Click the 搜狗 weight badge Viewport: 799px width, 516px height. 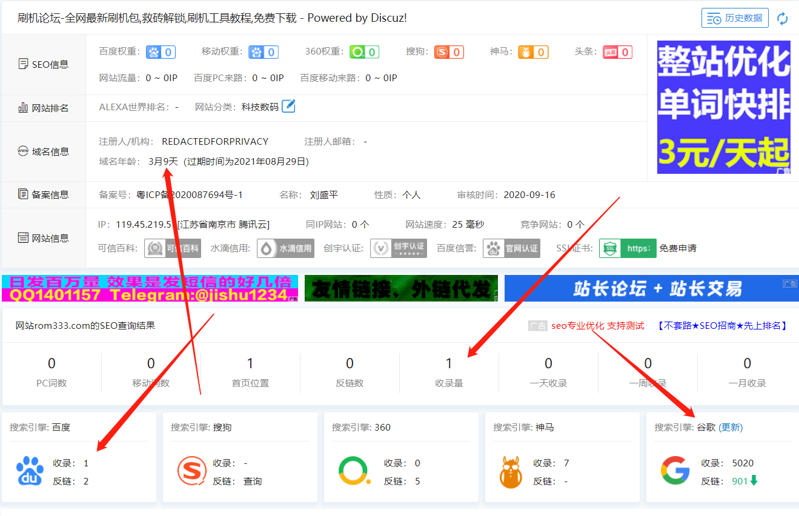pyautogui.click(x=449, y=52)
